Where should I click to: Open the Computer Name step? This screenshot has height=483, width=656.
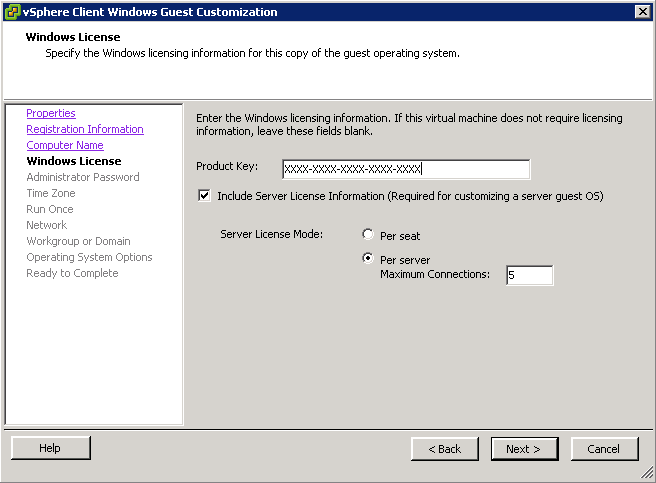coord(65,145)
